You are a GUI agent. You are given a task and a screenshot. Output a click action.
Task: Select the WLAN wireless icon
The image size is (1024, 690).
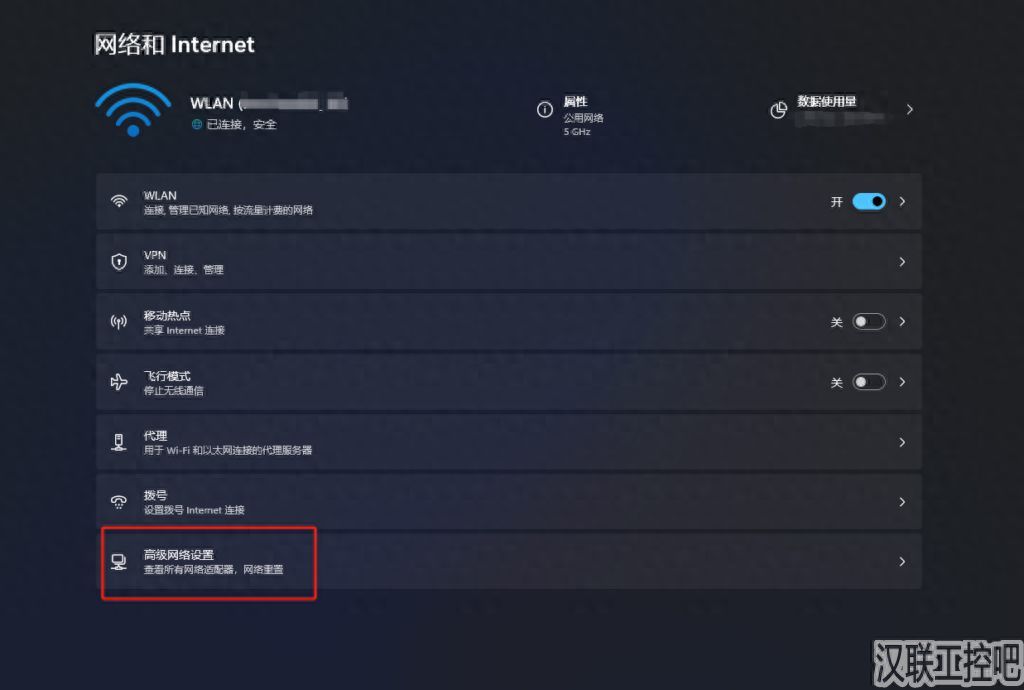point(119,201)
